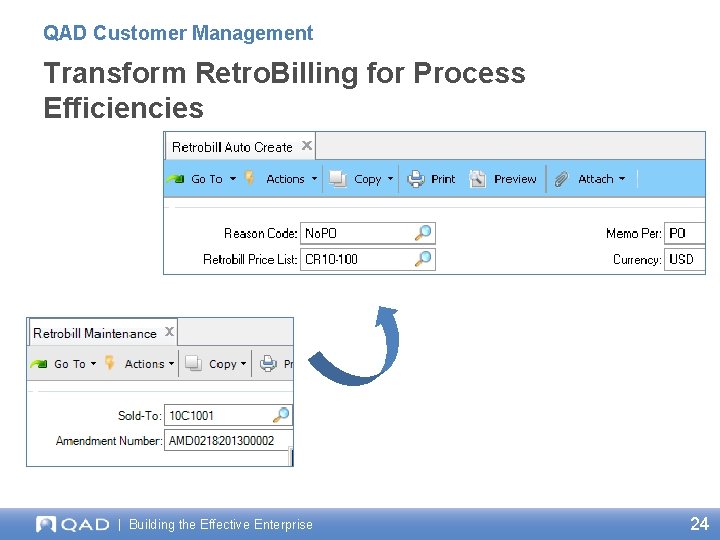This screenshot has height=540, width=720.
Task: Click the Actions lightning icon in Retrobill Auto Create
Action: pyautogui.click(x=249, y=178)
